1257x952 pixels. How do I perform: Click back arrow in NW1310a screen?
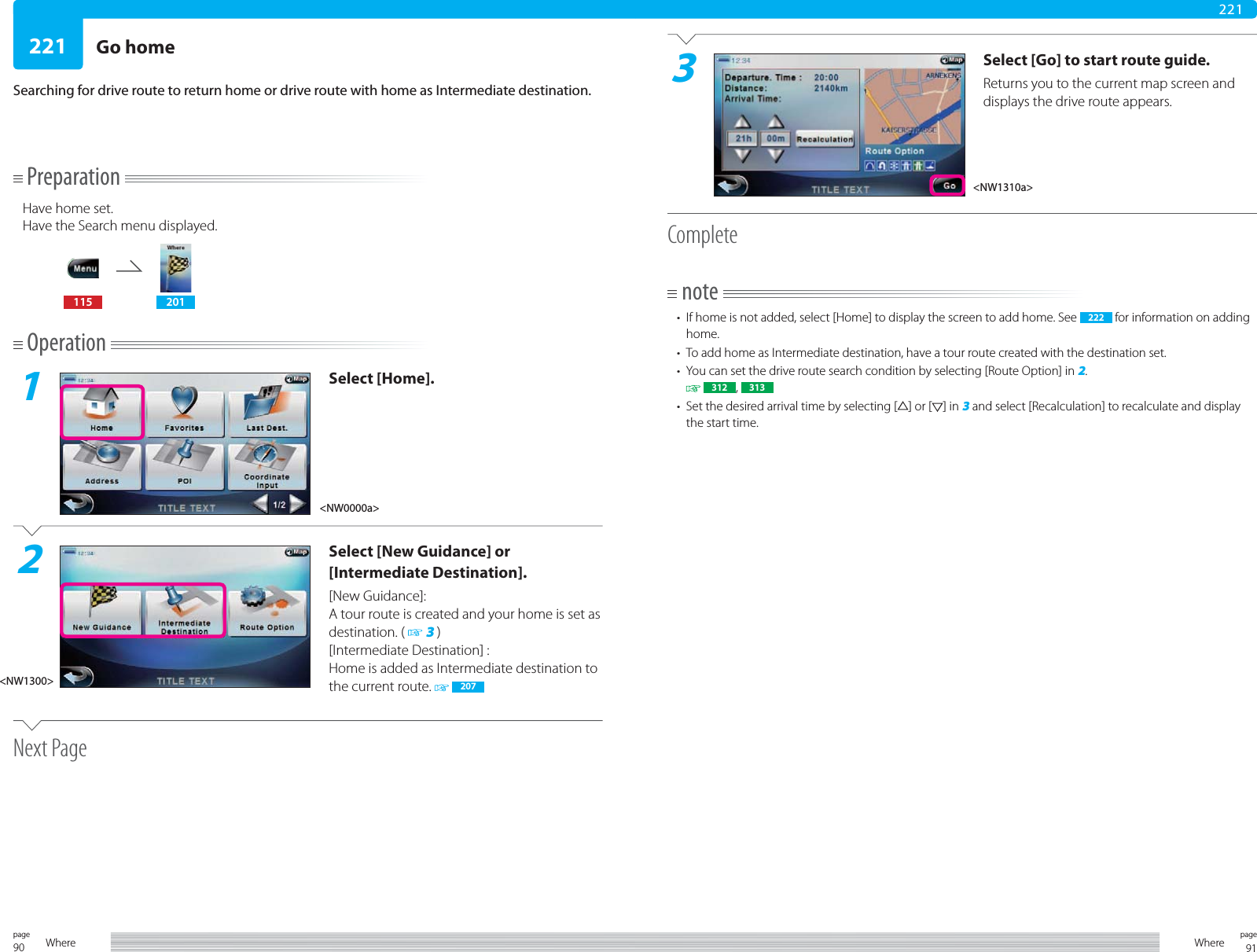733,185
